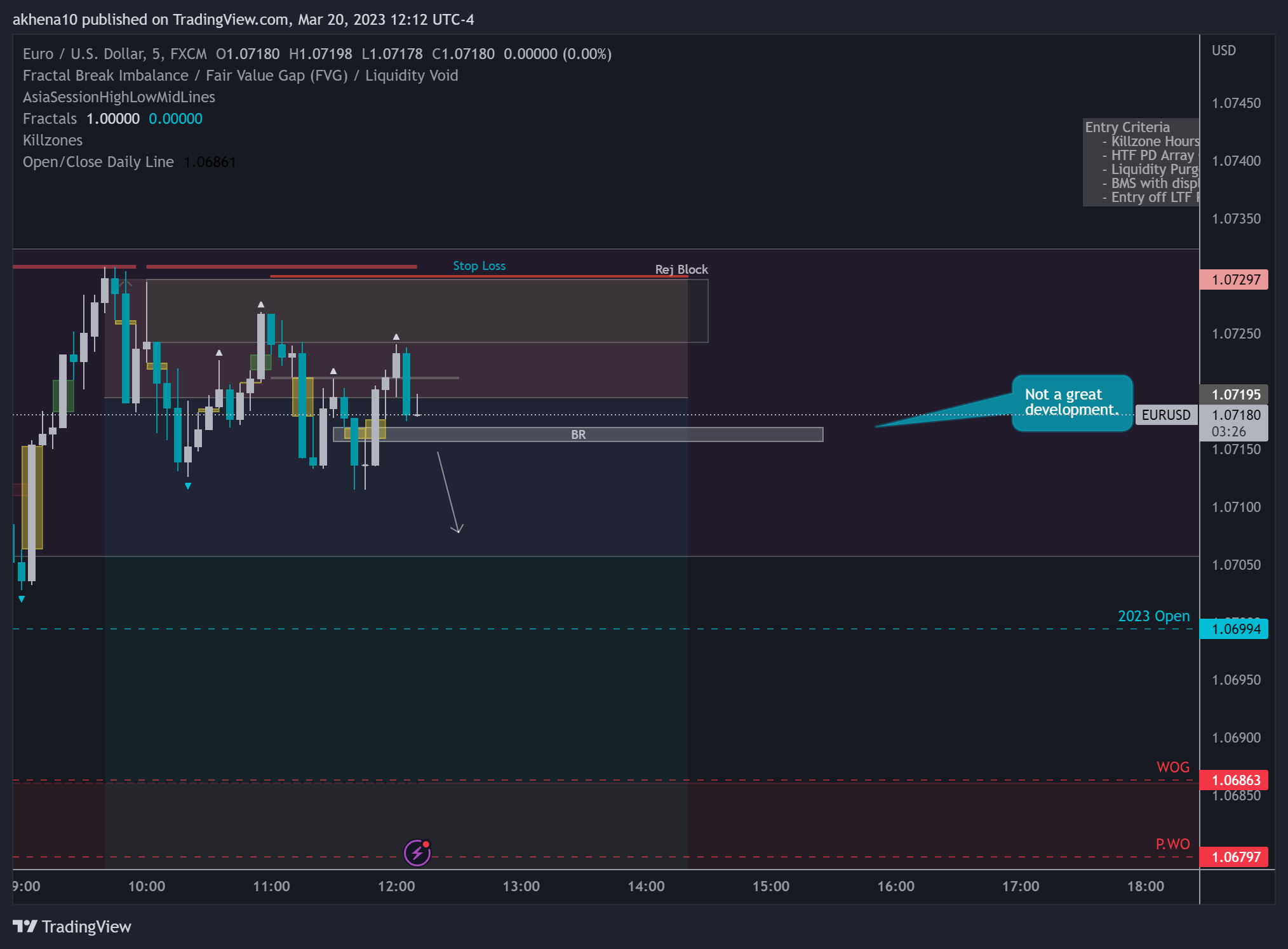
Task: Click the TradingView logo at bottom left
Action: 72,927
